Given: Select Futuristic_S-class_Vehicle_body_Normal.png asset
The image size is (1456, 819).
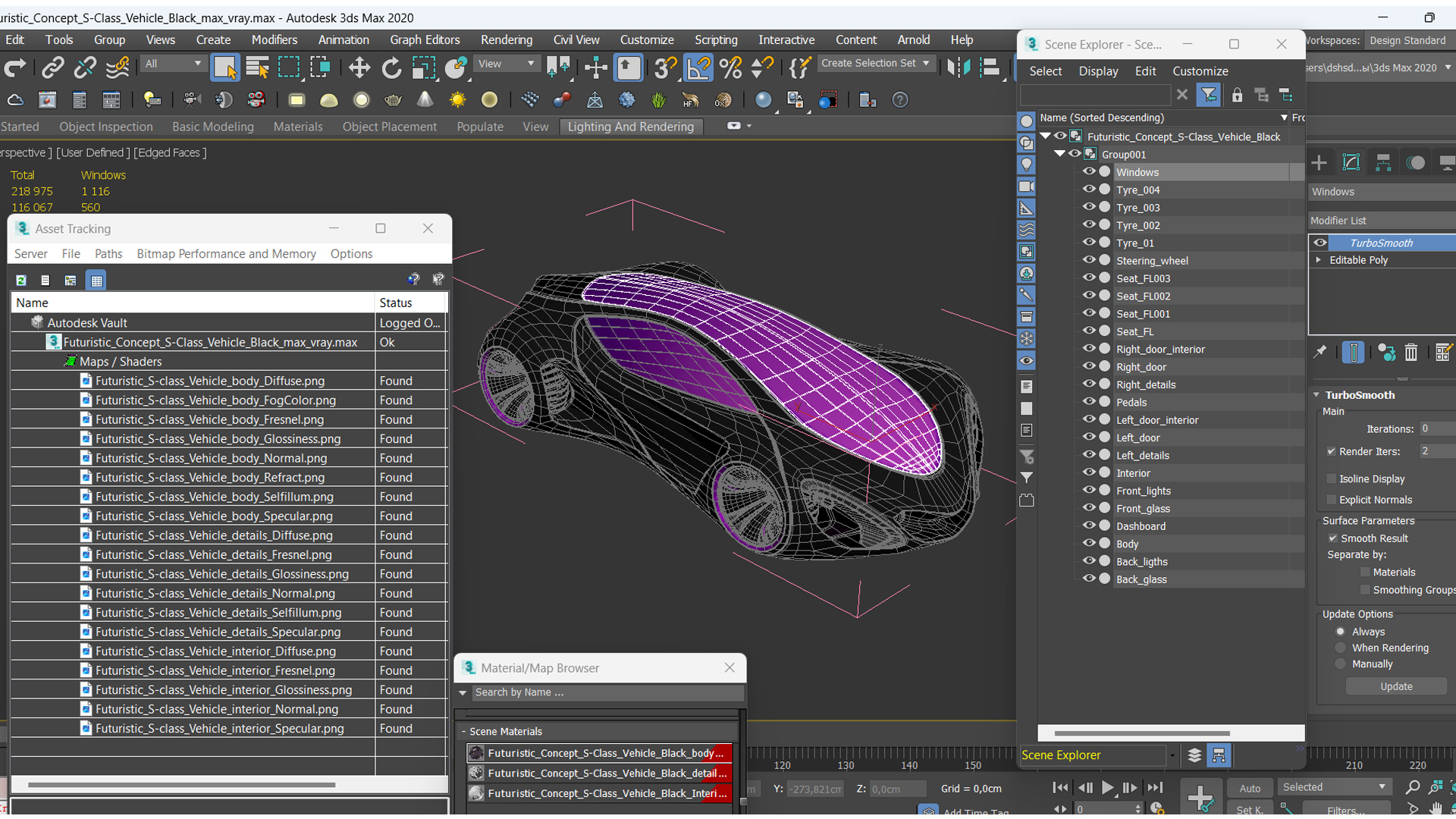Looking at the screenshot, I should click(211, 458).
